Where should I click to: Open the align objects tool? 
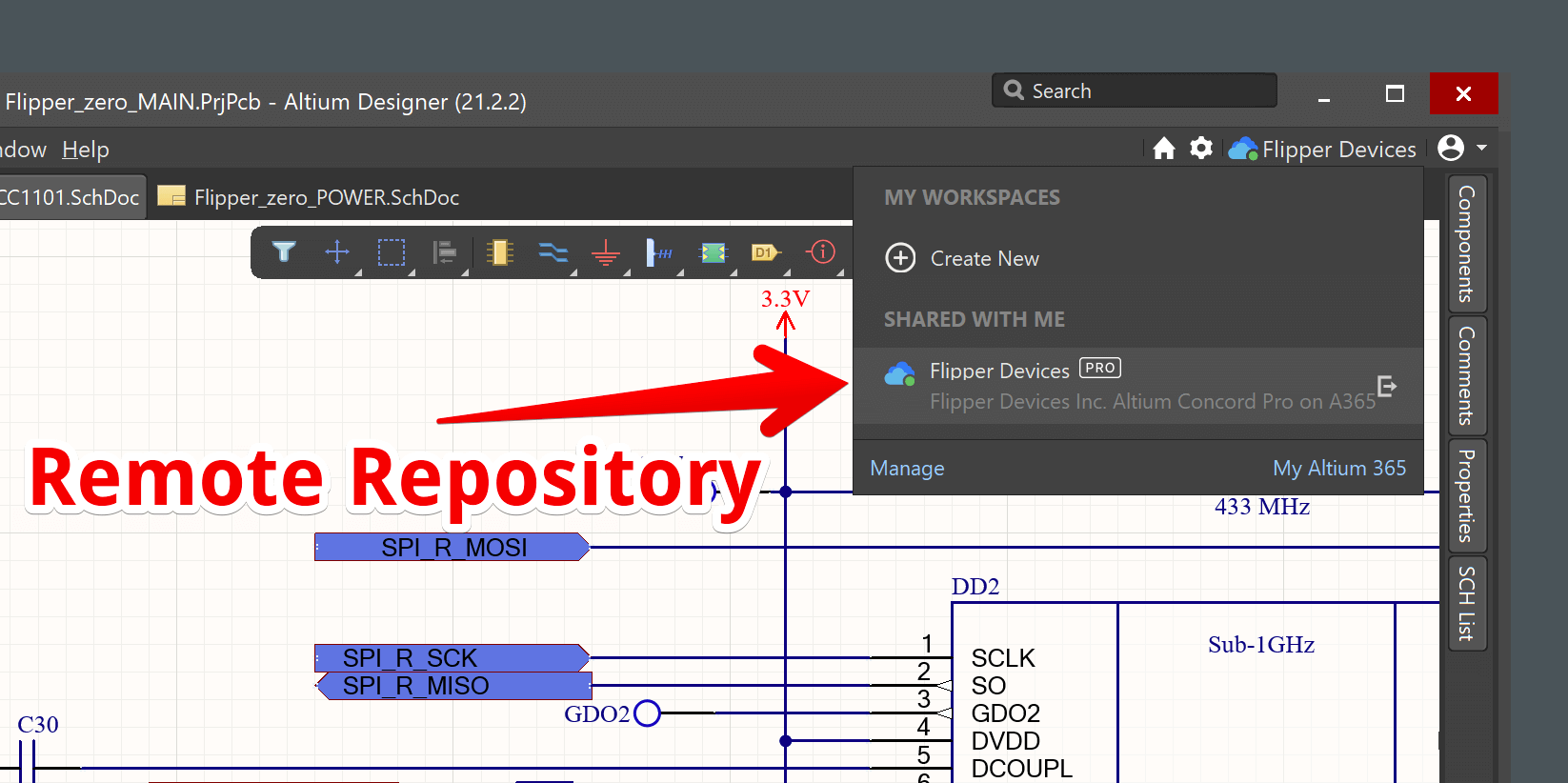[445, 252]
